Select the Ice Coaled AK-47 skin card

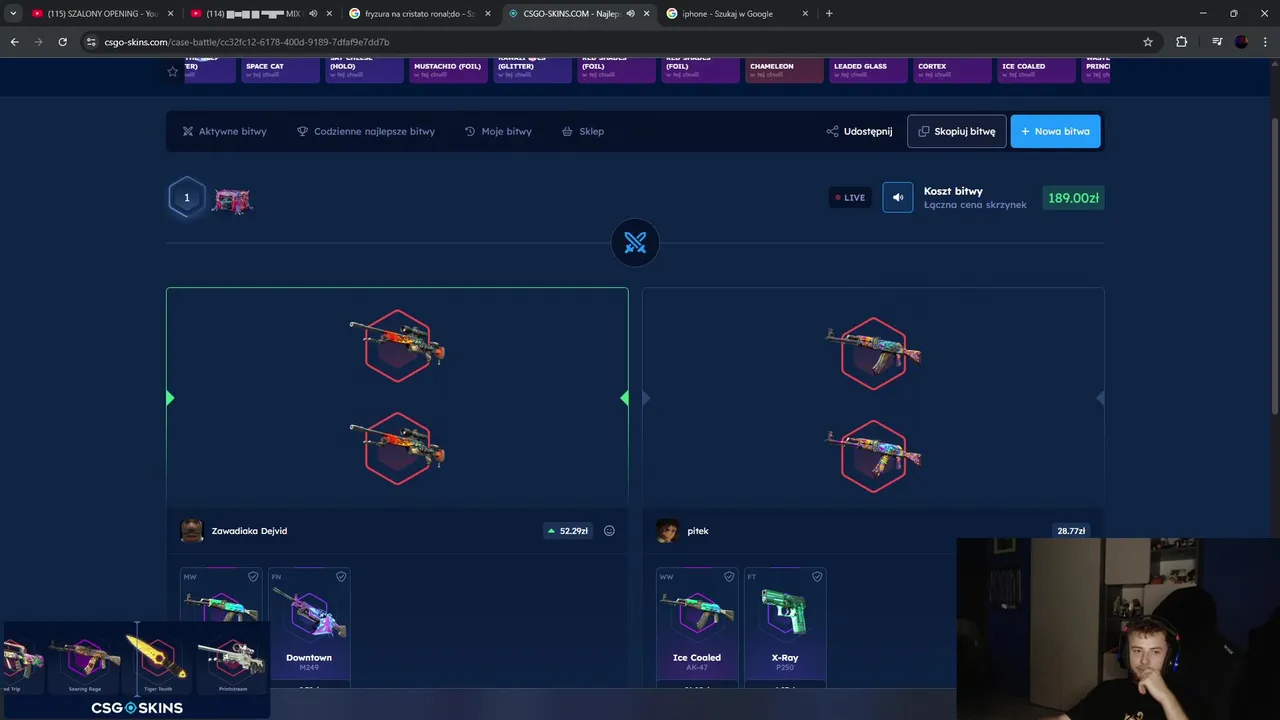pos(697,628)
